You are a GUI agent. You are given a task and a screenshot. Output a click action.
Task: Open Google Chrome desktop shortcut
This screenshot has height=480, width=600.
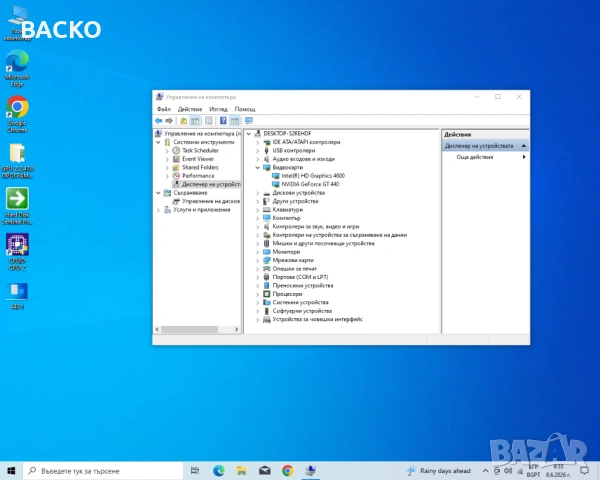pyautogui.click(x=17, y=114)
